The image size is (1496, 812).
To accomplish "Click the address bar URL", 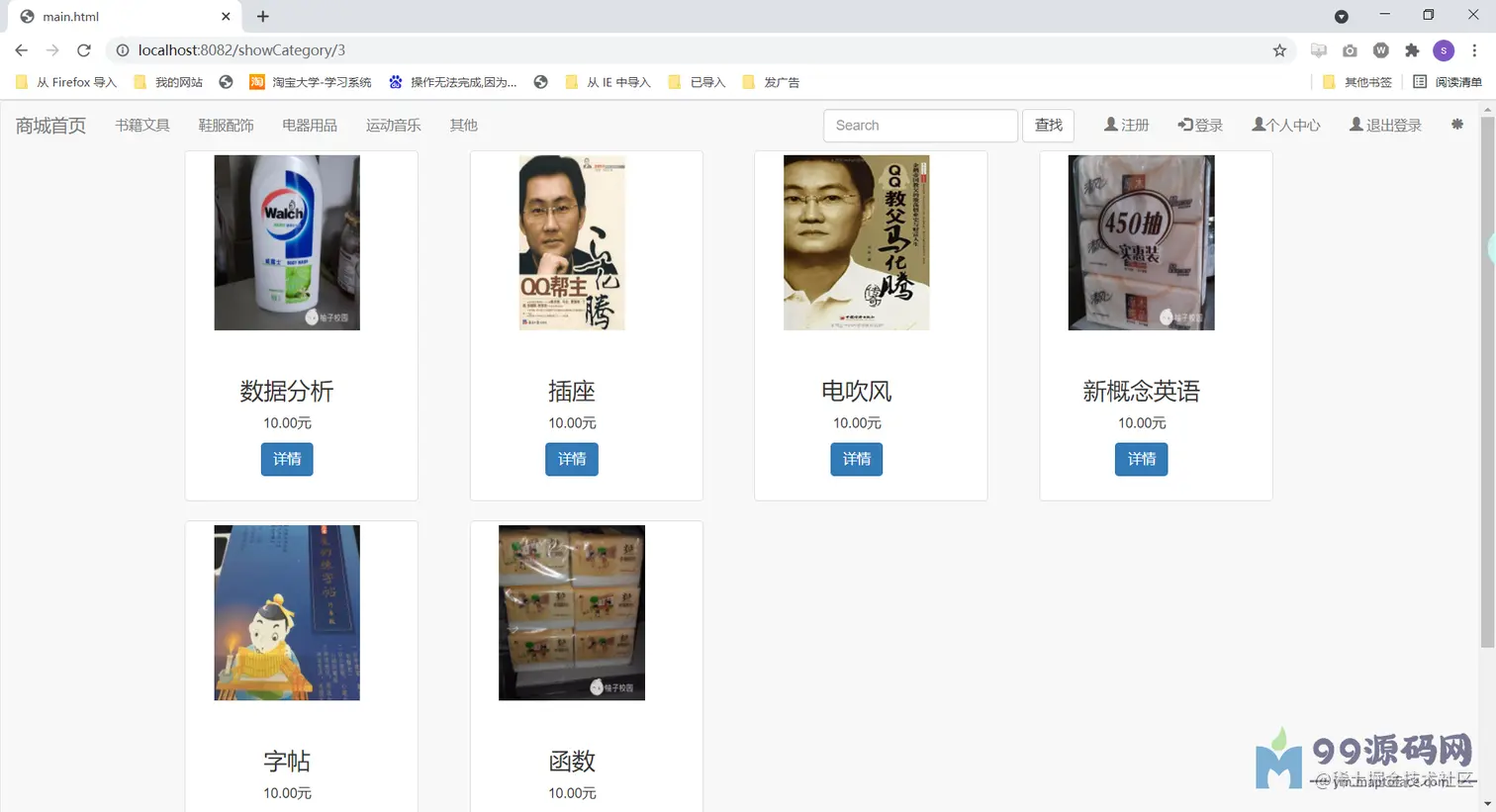I will click(x=241, y=50).
